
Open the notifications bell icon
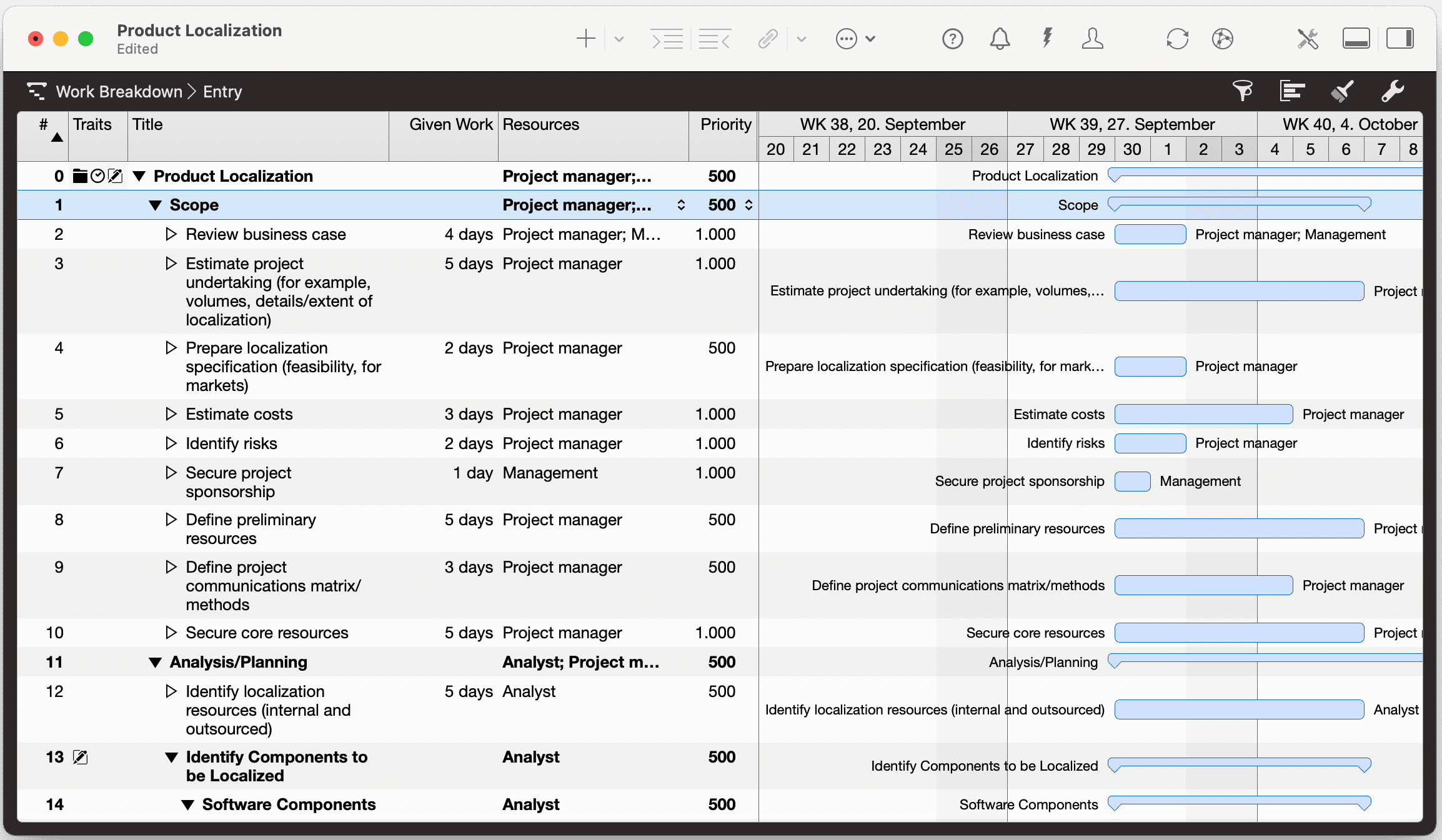point(1000,39)
